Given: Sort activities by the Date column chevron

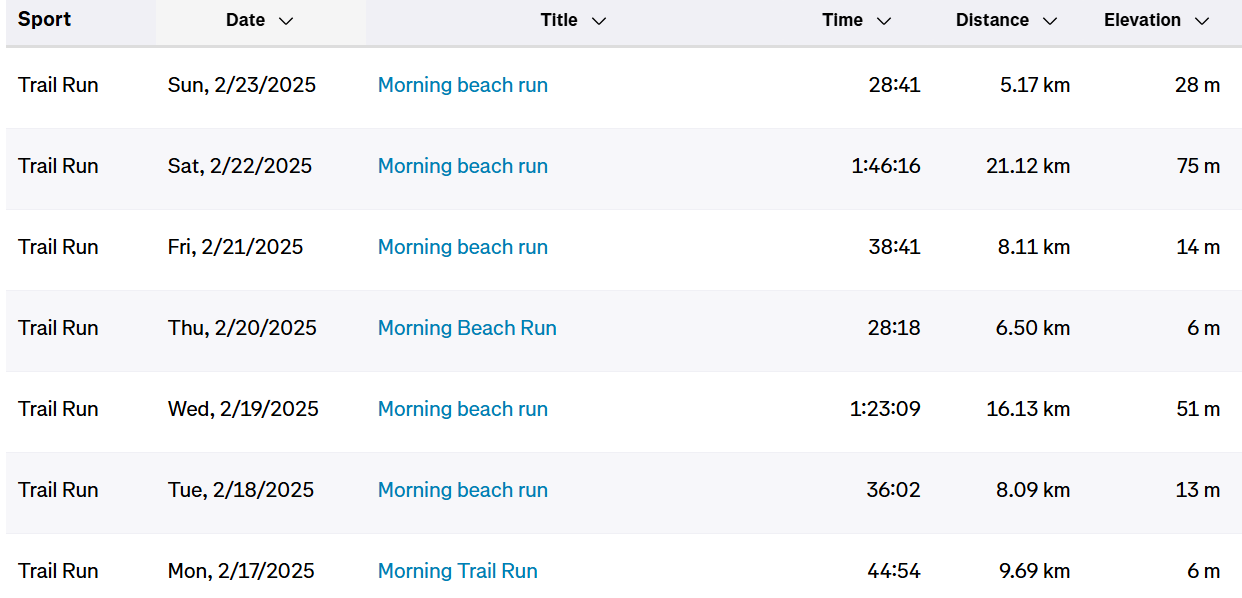Looking at the screenshot, I should pos(286,21).
